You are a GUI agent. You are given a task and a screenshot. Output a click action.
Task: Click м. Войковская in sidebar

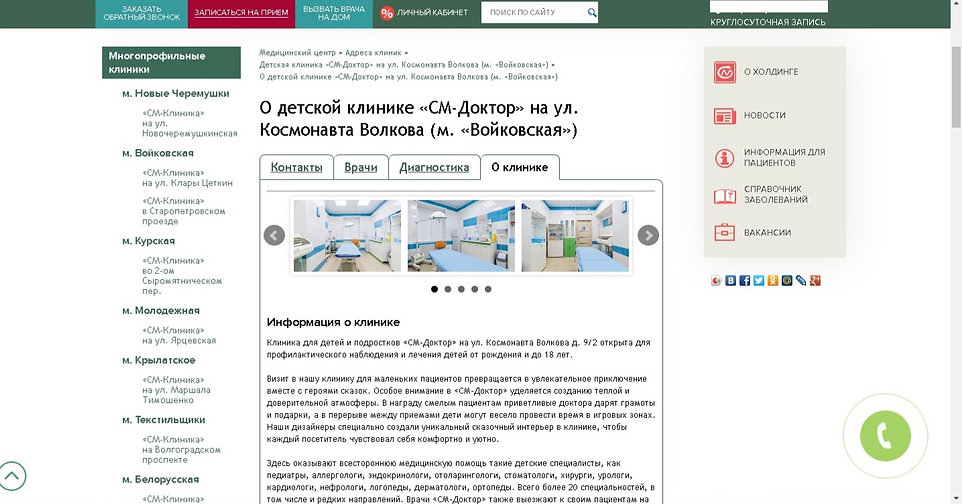[x=158, y=153]
